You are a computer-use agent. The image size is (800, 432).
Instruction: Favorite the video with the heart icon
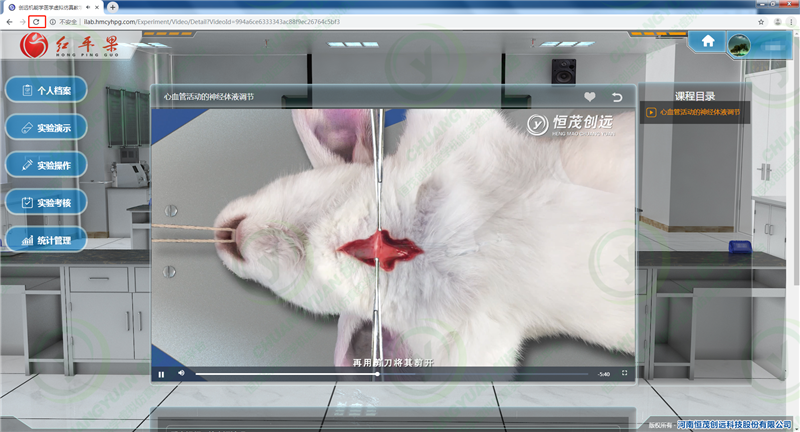[x=590, y=96]
